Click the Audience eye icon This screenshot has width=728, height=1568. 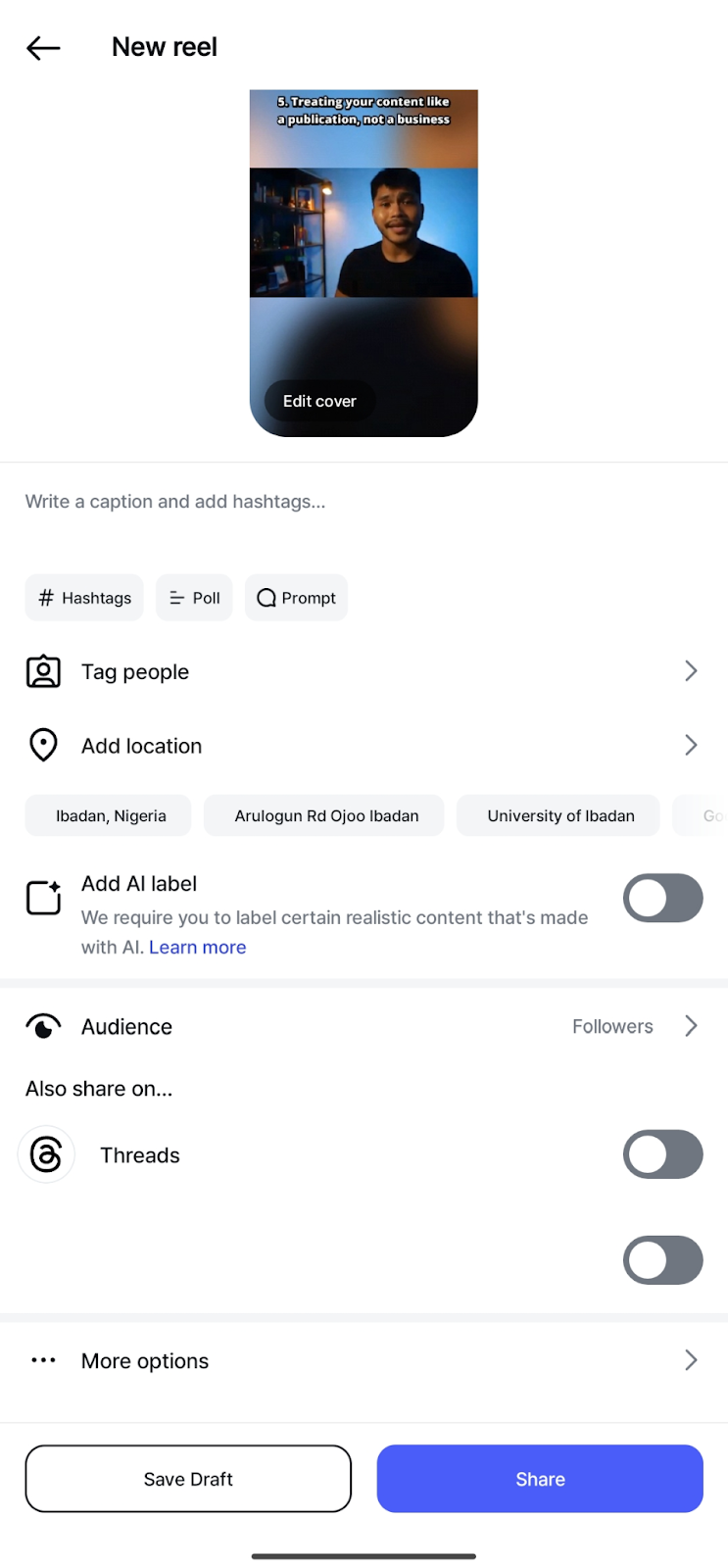(43, 1026)
